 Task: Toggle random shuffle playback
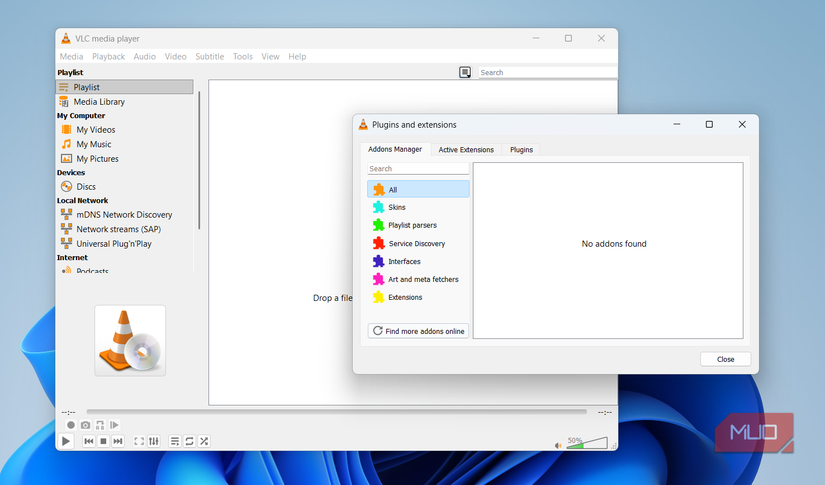pos(204,441)
